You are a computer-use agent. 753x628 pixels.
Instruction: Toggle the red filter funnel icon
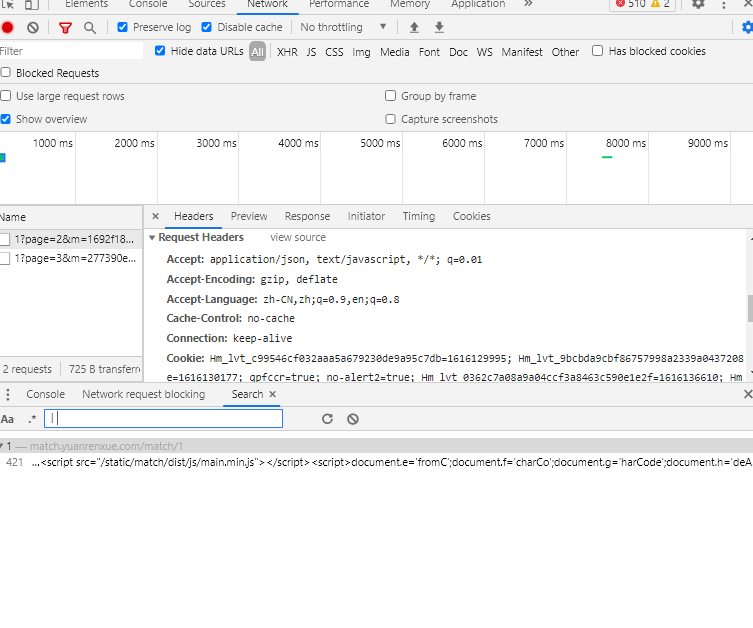(x=65, y=27)
